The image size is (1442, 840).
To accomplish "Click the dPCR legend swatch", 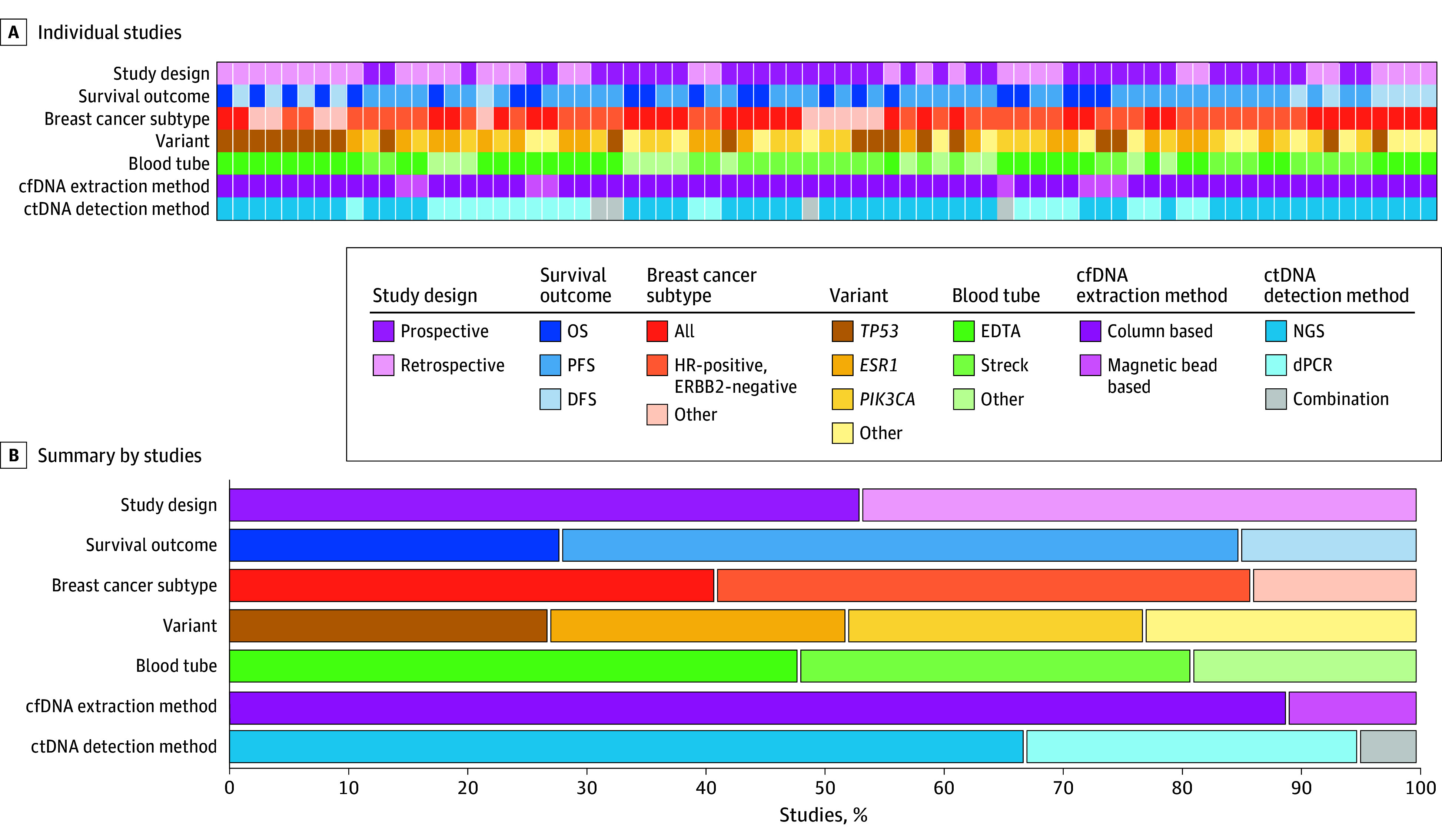I will point(1276,365).
